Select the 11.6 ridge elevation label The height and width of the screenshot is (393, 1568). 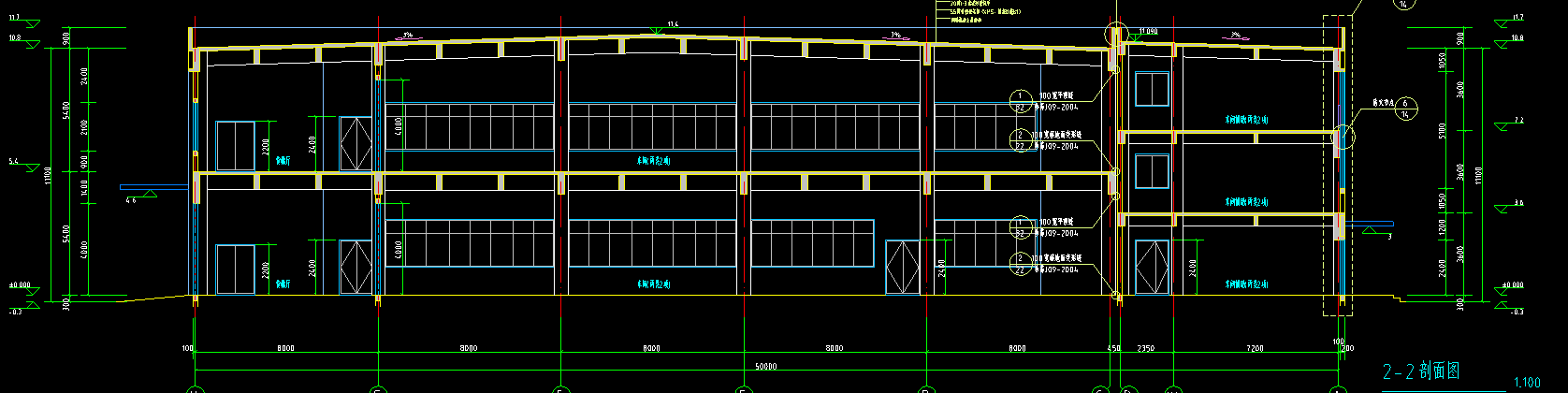click(x=673, y=24)
